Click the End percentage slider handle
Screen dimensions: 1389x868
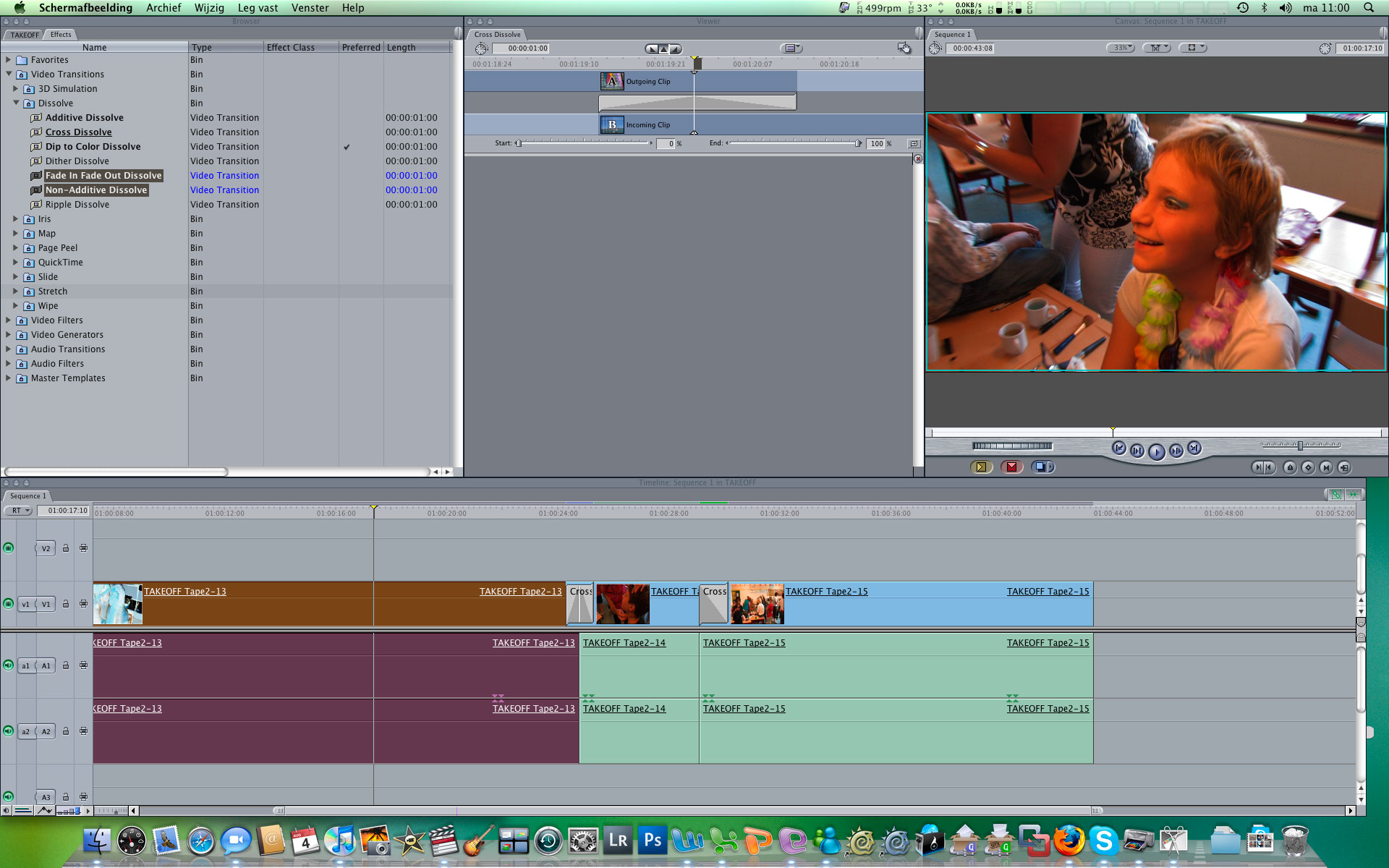pos(858,143)
